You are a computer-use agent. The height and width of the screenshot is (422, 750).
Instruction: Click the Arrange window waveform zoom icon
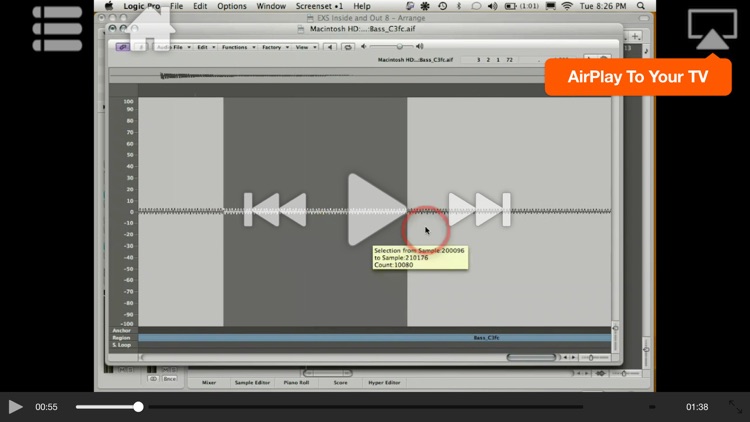(600, 373)
